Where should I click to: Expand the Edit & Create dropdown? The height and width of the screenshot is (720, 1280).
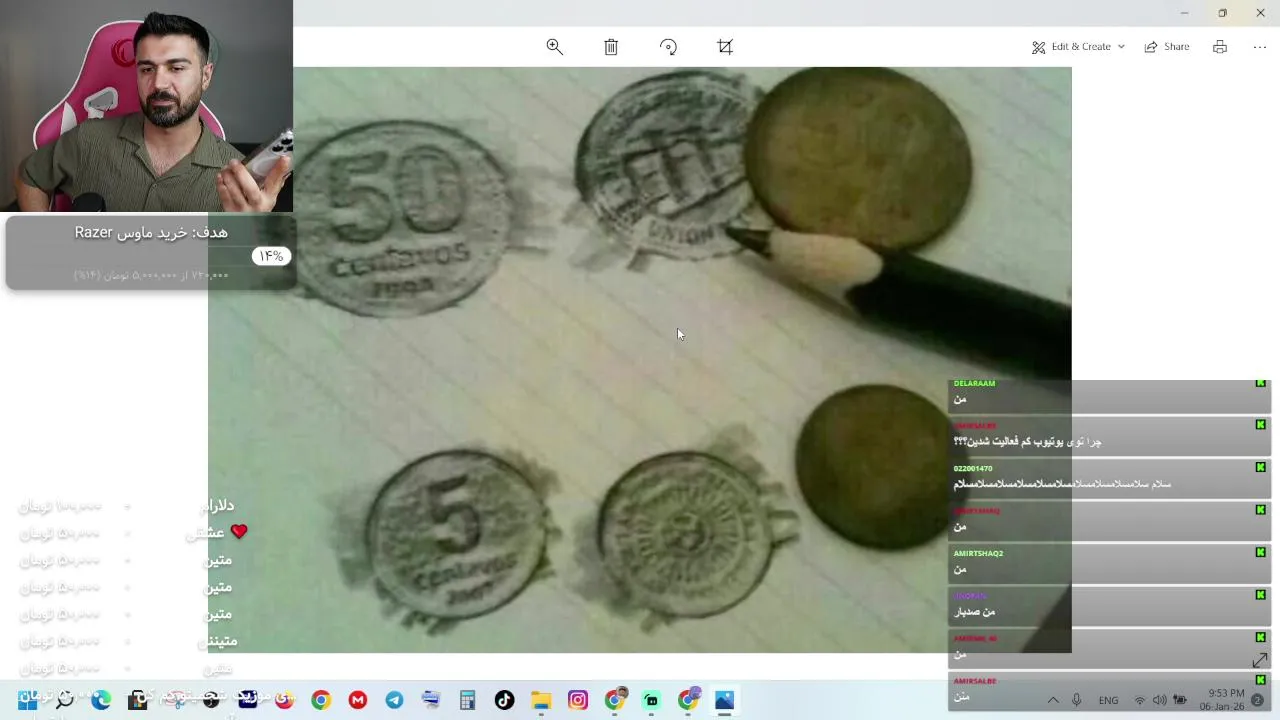1078,47
